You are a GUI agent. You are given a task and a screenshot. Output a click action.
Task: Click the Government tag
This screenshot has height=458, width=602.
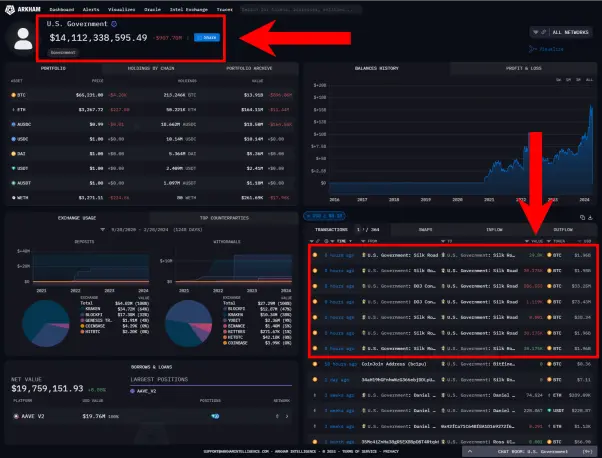point(63,52)
